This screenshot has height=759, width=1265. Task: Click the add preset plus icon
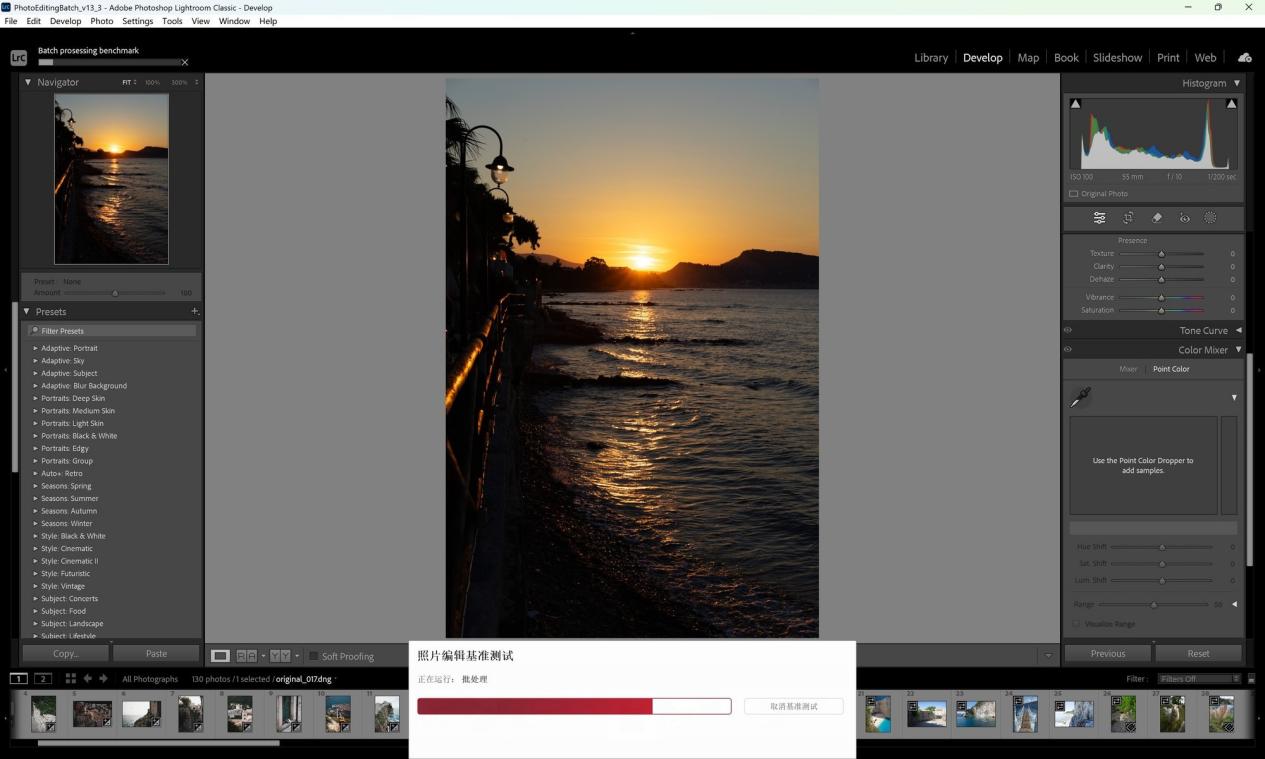(x=195, y=312)
